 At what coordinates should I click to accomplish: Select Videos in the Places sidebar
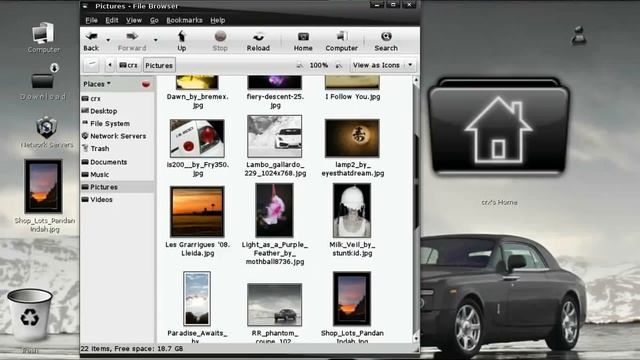pos(118,200)
